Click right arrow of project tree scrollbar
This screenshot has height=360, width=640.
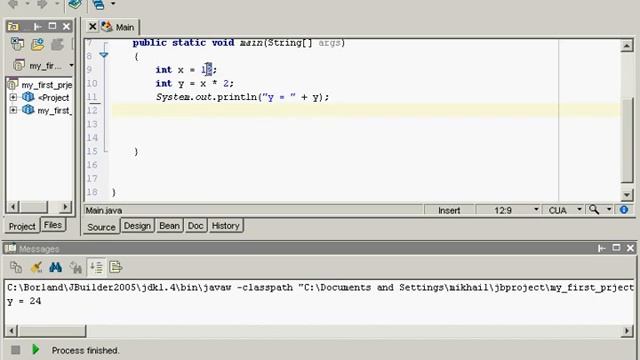[65, 207]
